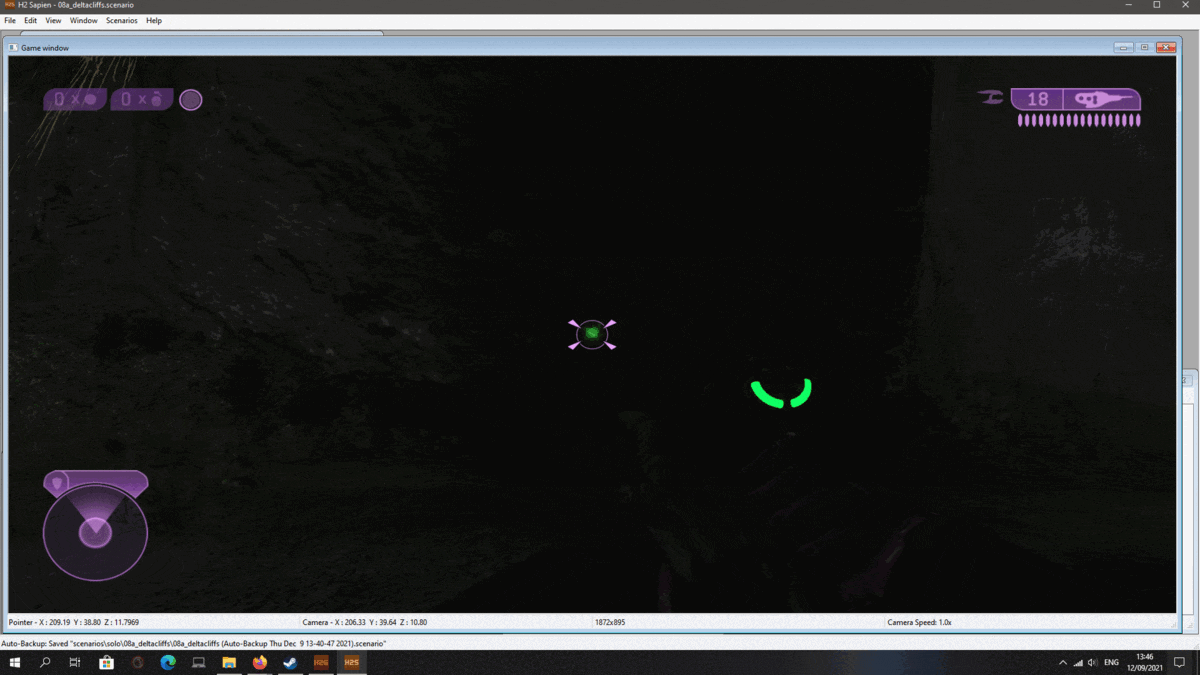
Task: Open the Edit menu
Action: tap(31, 20)
